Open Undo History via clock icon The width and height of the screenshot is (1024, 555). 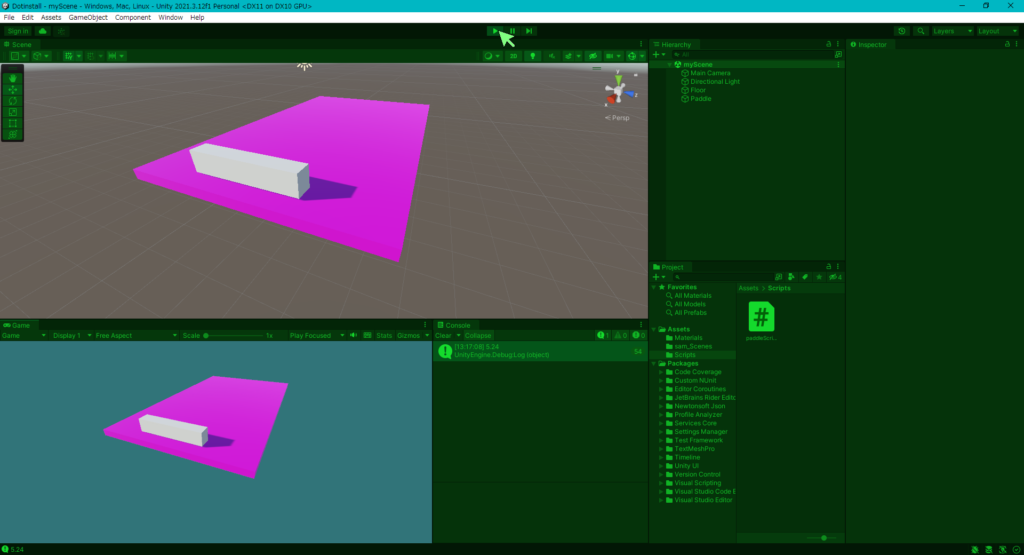pyautogui.click(x=902, y=31)
